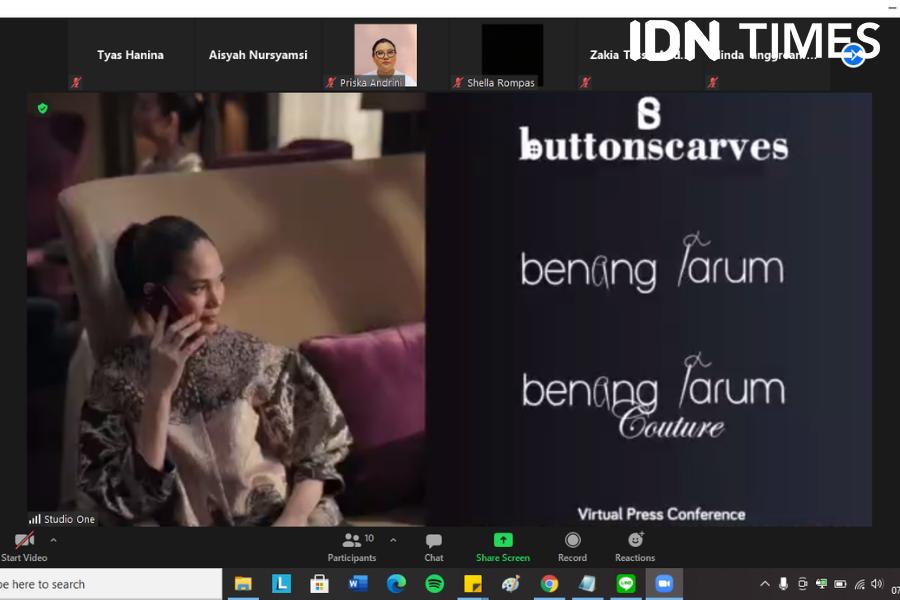Open Microsoft Store from the taskbar
900x600 pixels.
tap(320, 584)
